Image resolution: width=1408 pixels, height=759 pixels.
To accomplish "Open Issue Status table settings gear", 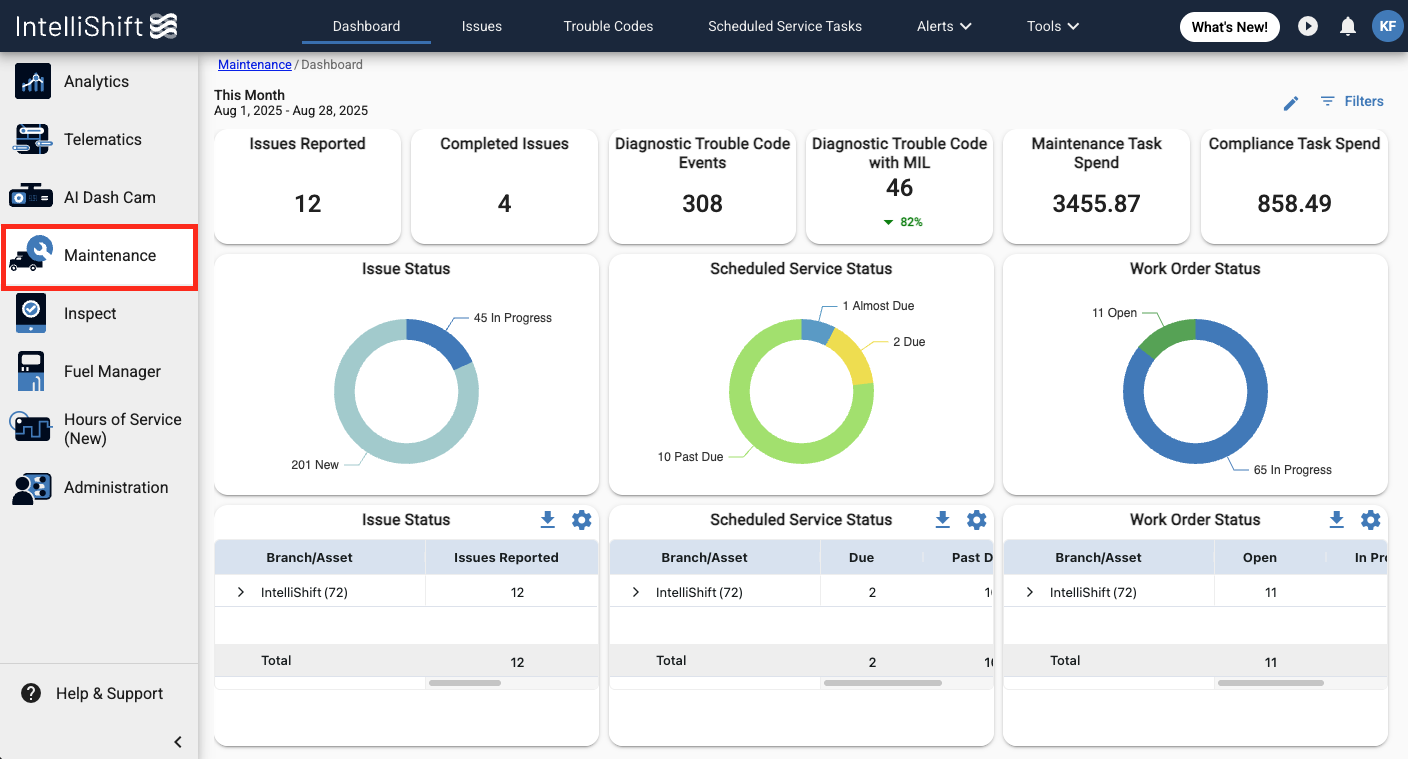I will [x=582, y=520].
